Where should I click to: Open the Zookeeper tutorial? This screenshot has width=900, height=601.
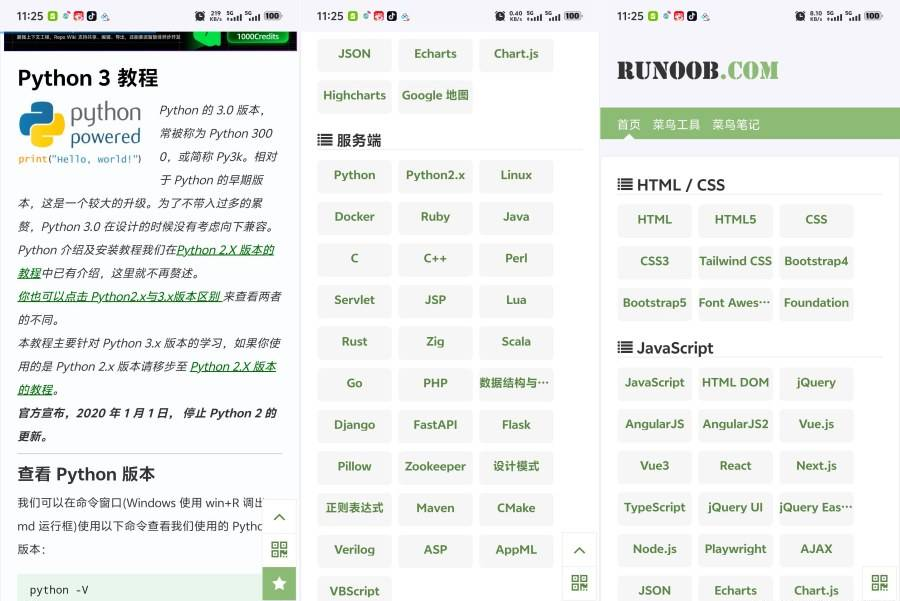click(x=435, y=467)
